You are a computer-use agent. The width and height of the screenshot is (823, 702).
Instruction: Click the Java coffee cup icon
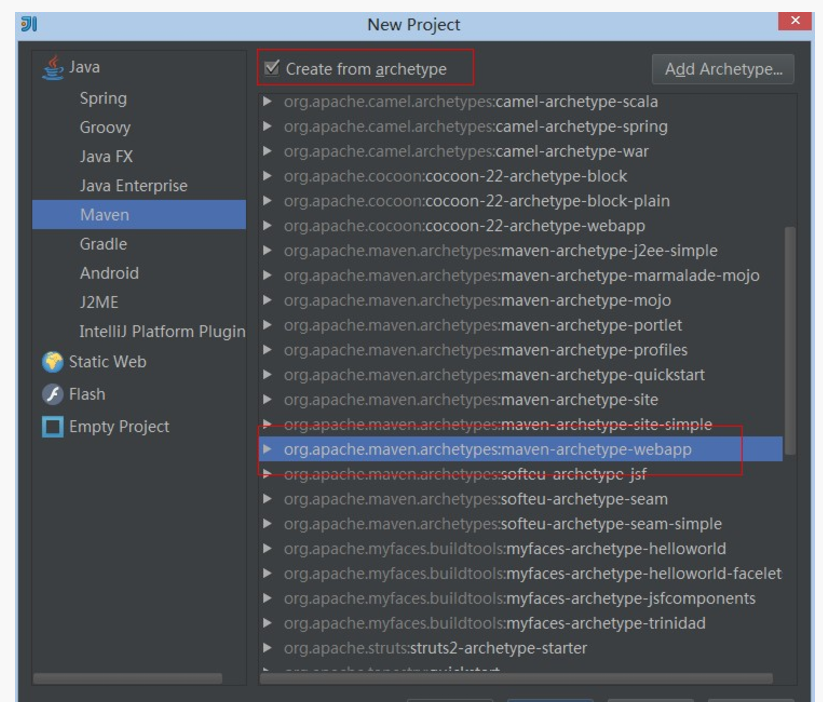52,68
